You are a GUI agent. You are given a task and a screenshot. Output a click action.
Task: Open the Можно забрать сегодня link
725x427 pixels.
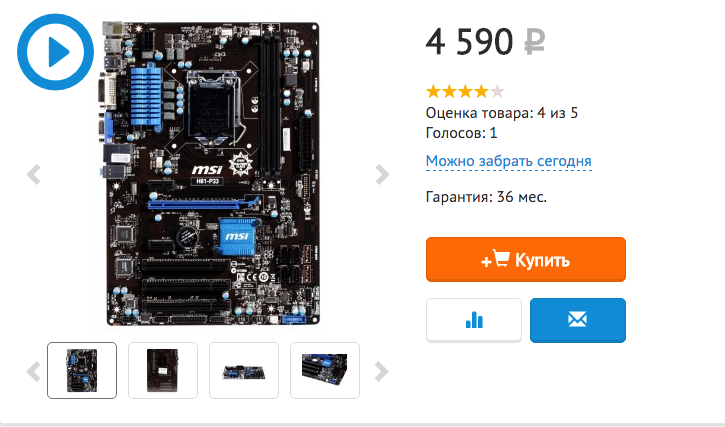(x=509, y=161)
